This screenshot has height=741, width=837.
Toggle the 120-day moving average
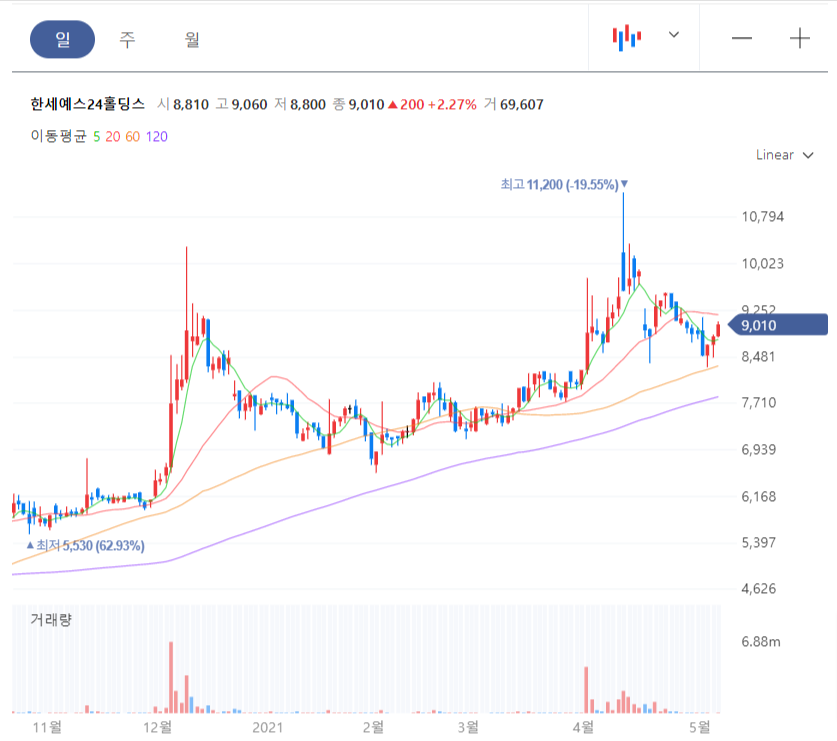point(156,137)
